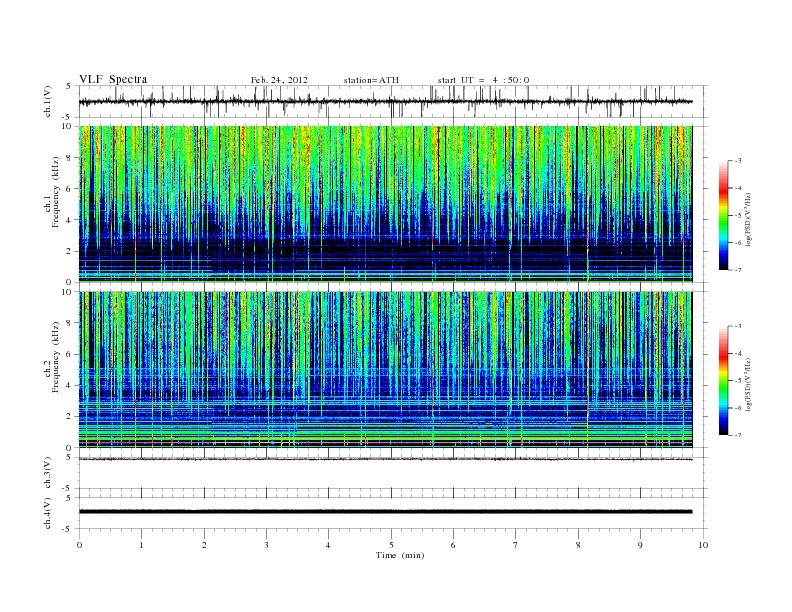Click the "-3" tick on ch.1 color bar
This screenshot has width=792, height=612.
click(737, 161)
